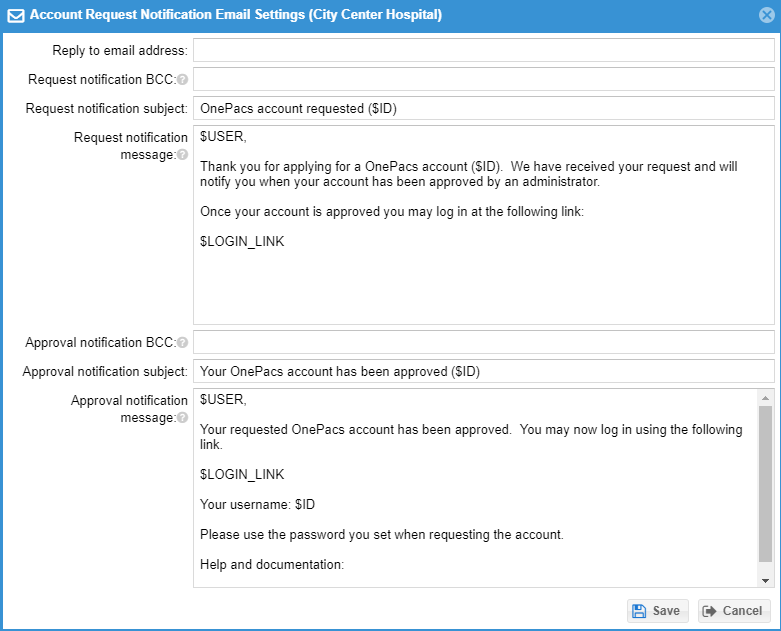Click the 'Reply to email address:' label
Image resolution: width=781 pixels, height=631 pixels.
point(120,51)
